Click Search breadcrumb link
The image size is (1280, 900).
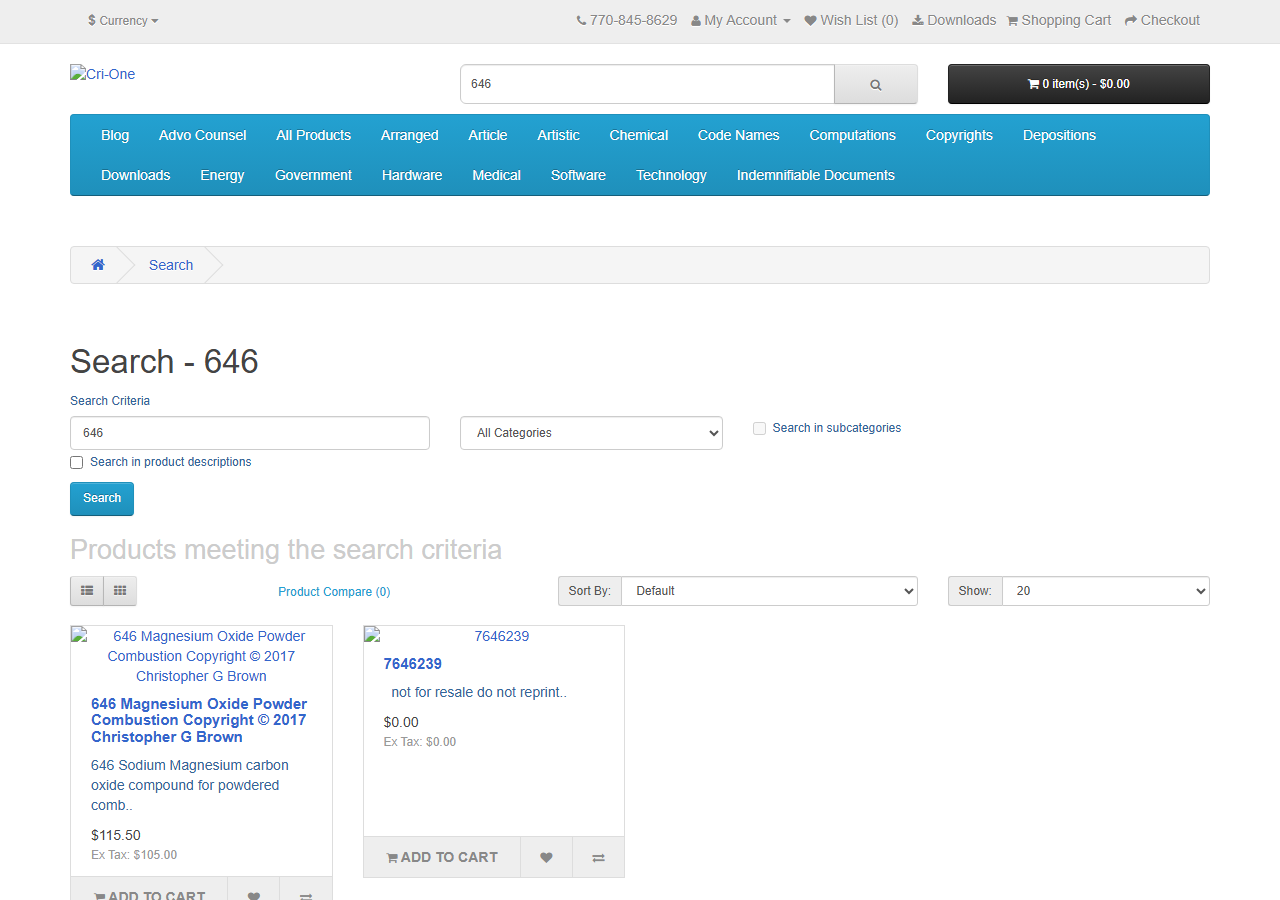click(x=171, y=265)
